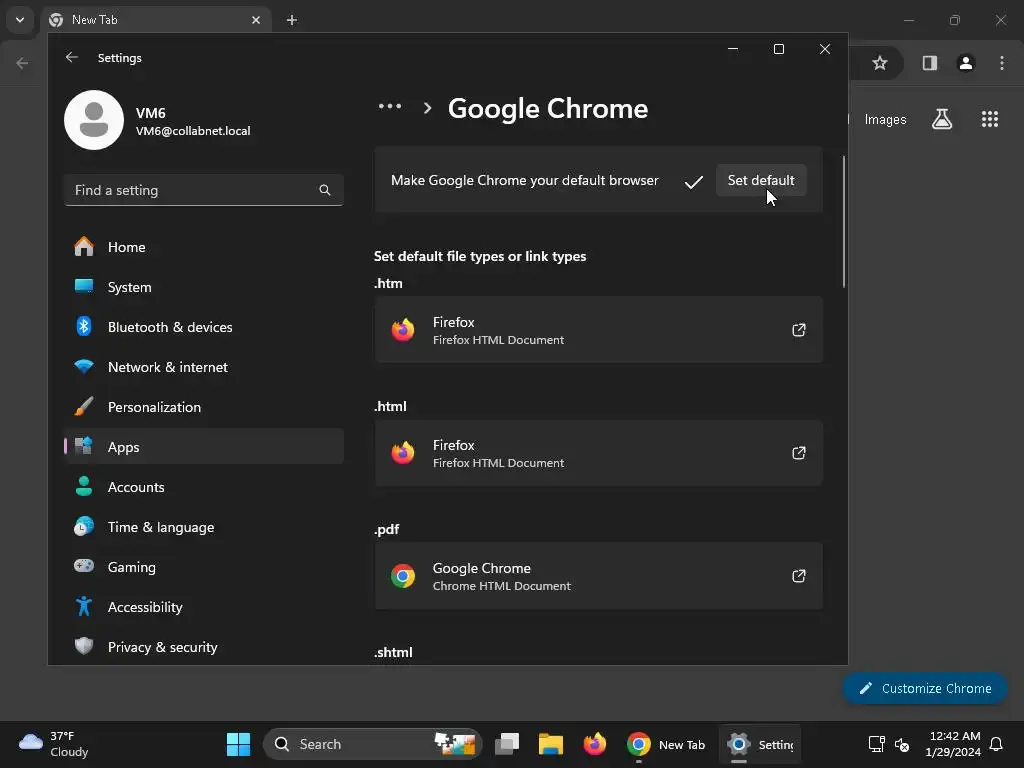Screen dimensions: 1024x768
Task: Open Chrome's three-dot menu
Action: pyautogui.click(x=1002, y=63)
